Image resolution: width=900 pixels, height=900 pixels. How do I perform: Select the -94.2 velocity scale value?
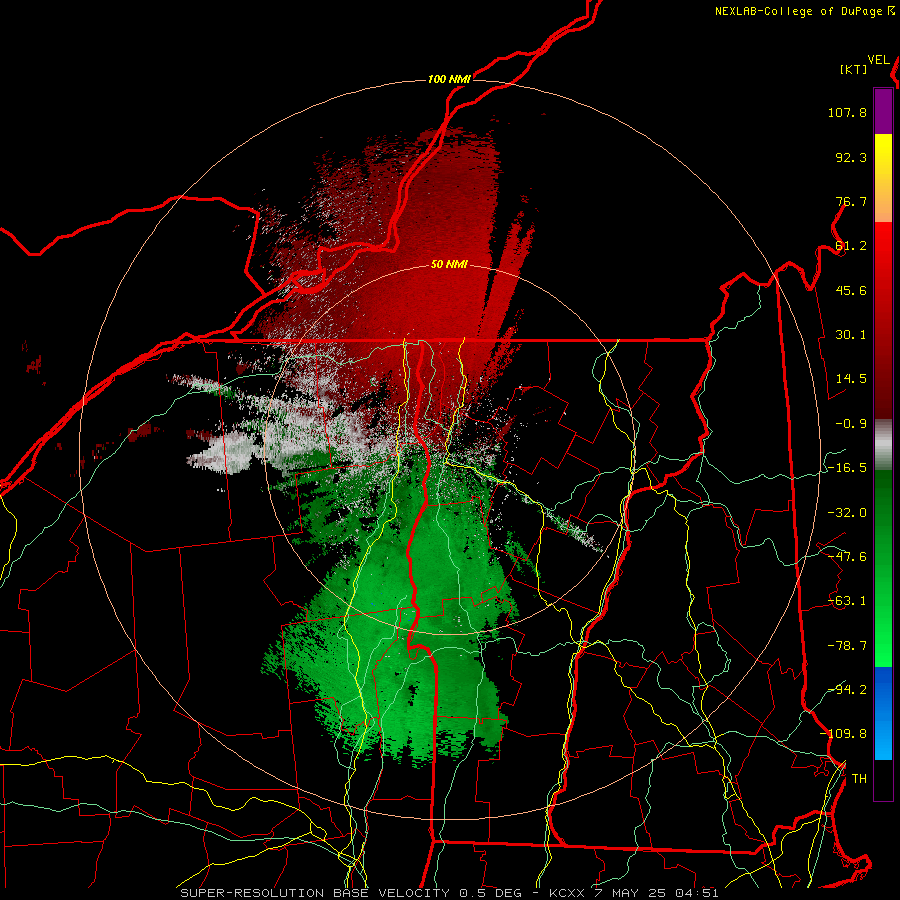click(847, 690)
